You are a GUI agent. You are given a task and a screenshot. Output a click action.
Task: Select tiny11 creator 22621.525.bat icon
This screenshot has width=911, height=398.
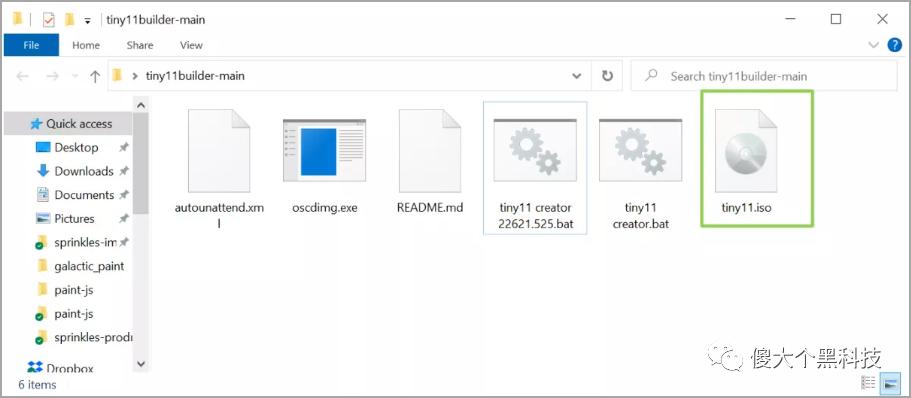pos(535,150)
